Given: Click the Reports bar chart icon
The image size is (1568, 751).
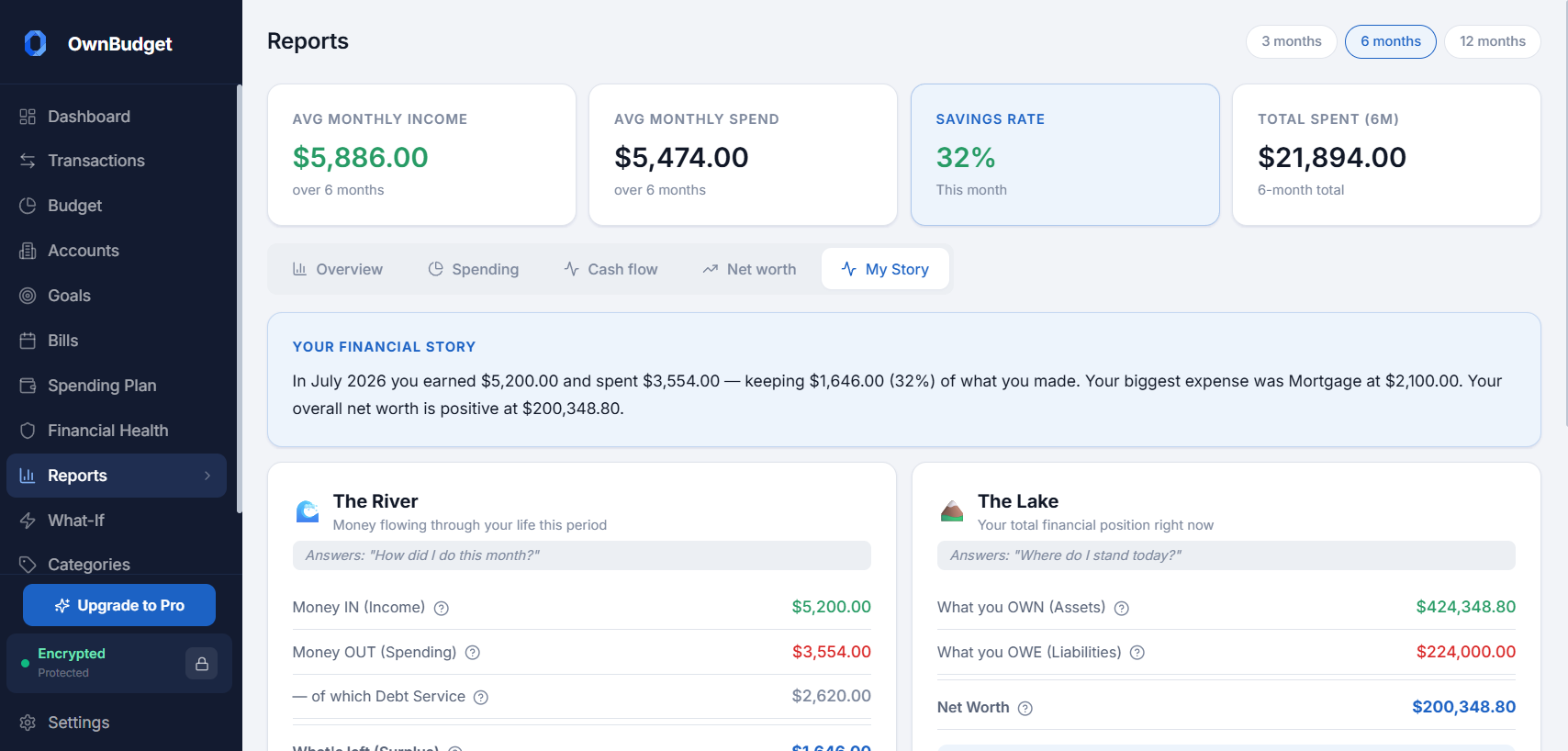Looking at the screenshot, I should pyautogui.click(x=28, y=476).
